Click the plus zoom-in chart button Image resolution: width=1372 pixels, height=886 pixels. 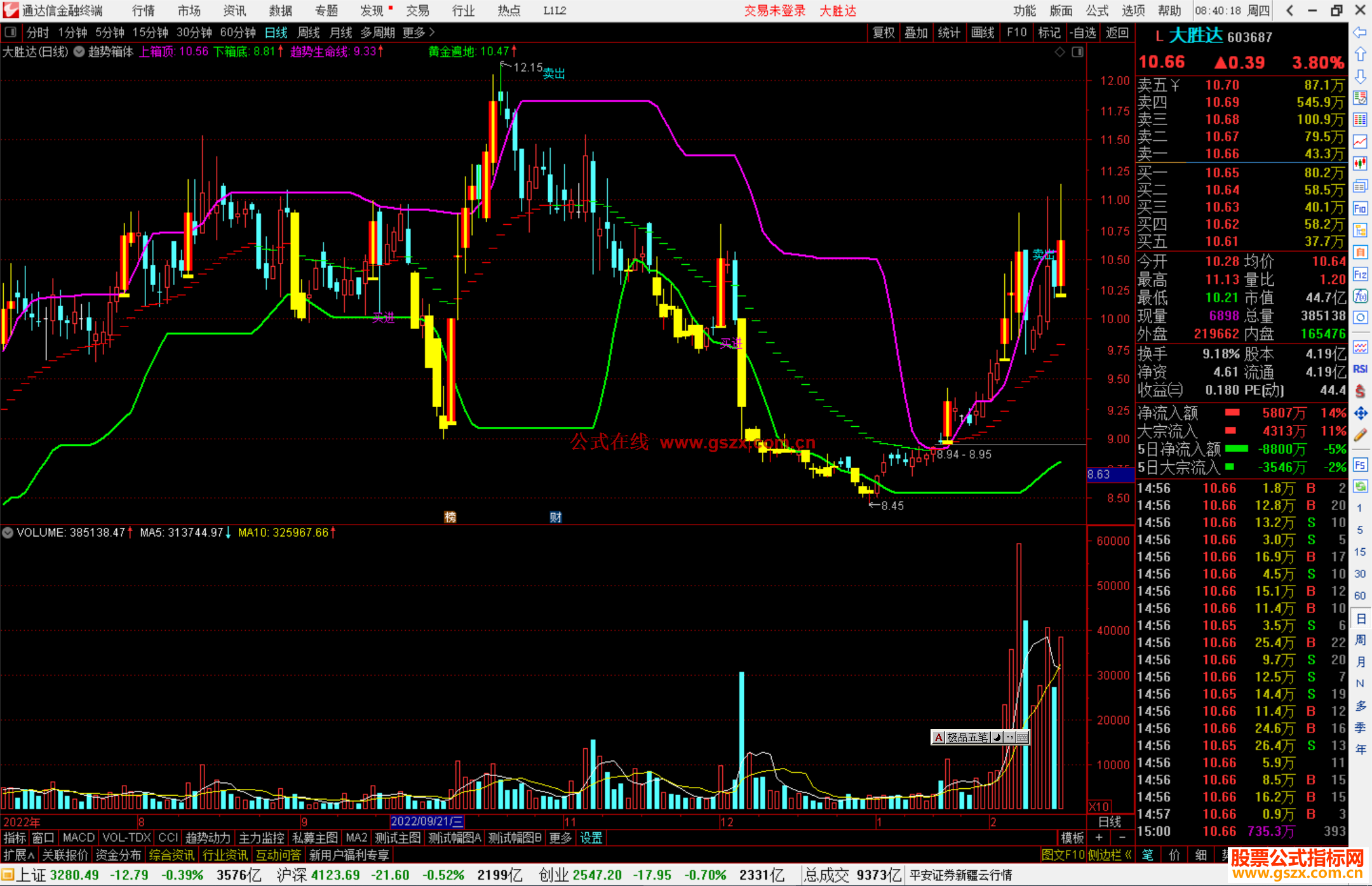[x=1099, y=838]
